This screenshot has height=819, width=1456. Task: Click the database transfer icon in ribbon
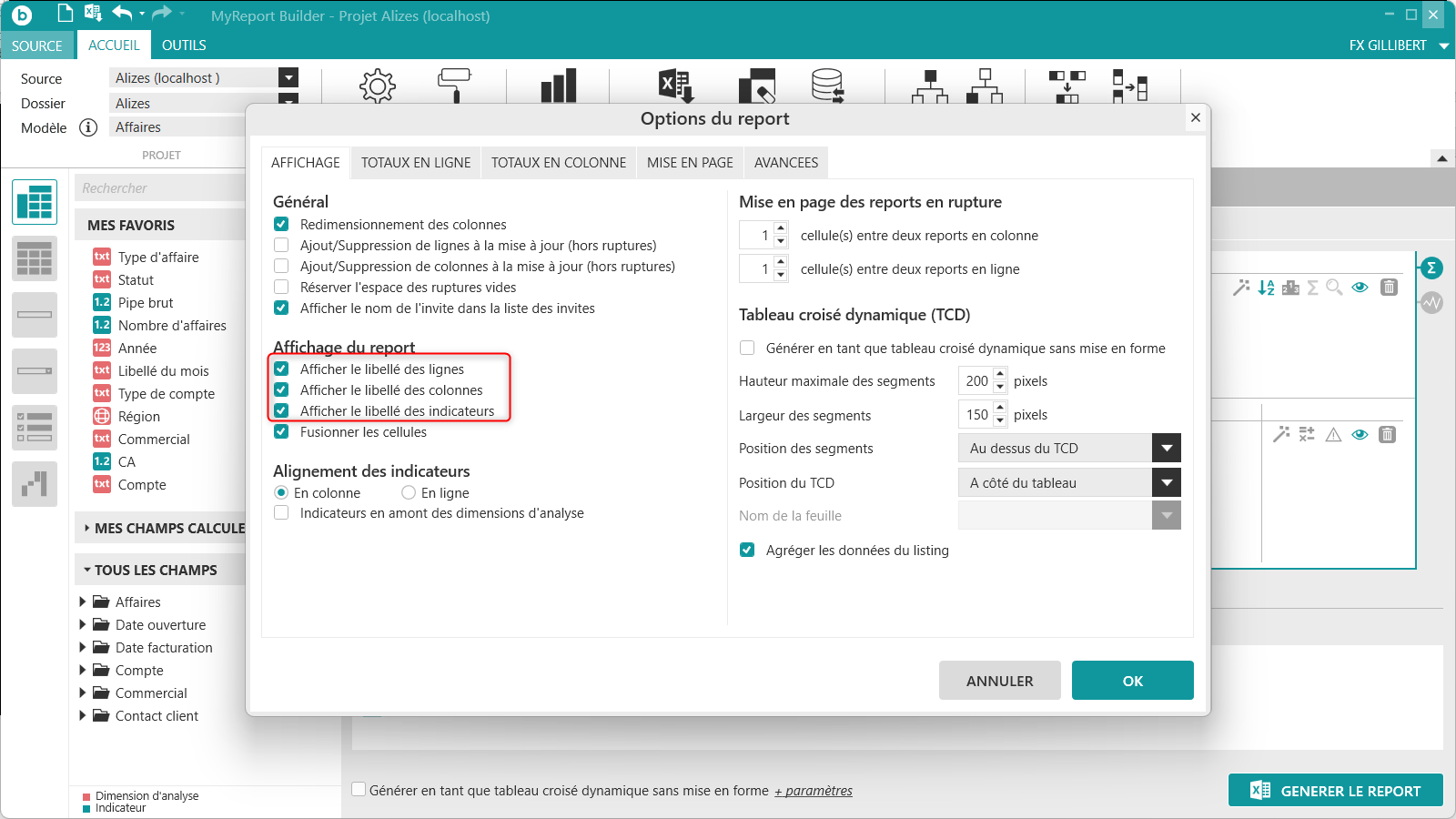click(827, 86)
